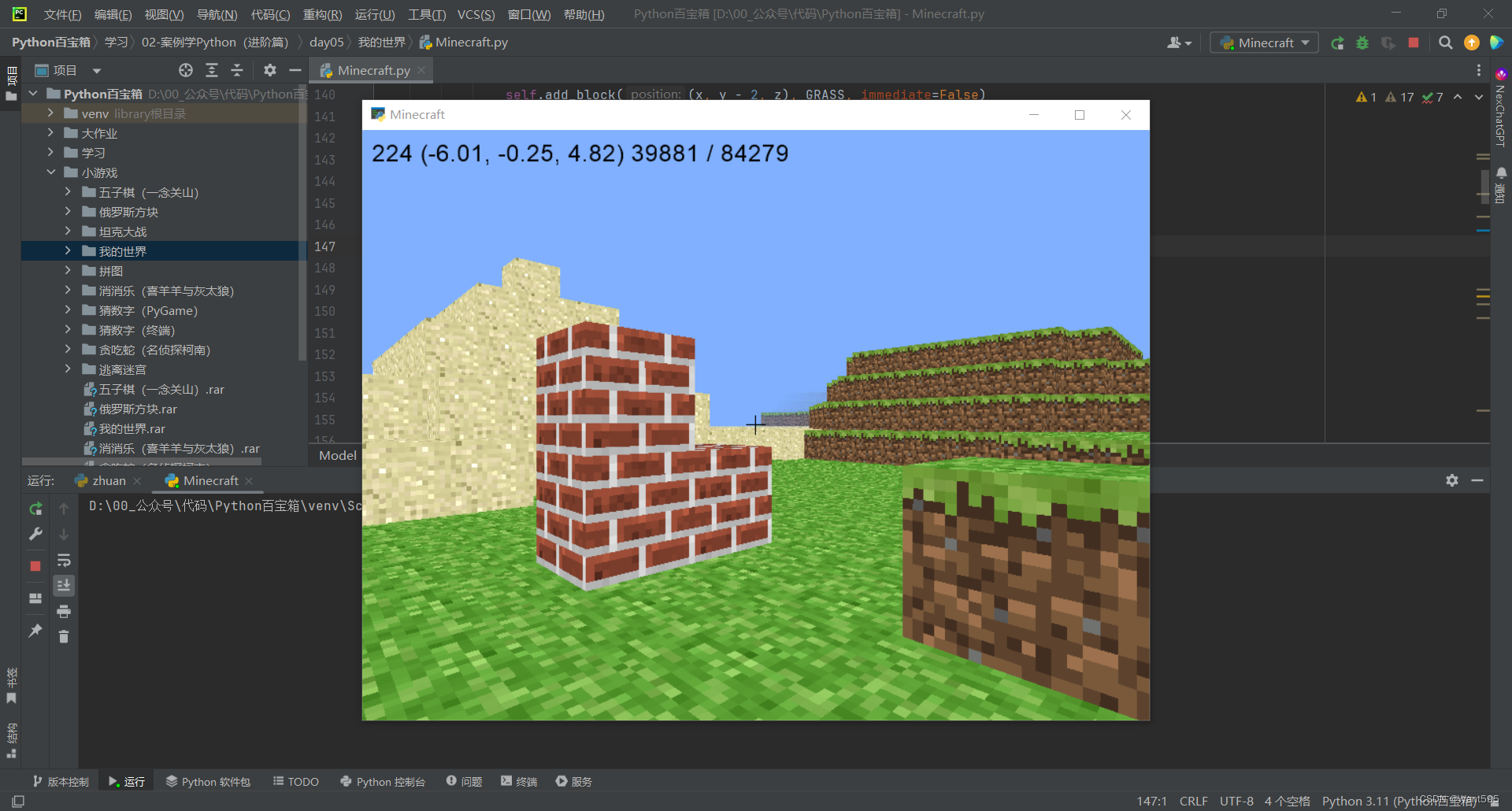Image resolution: width=1512 pixels, height=811 pixels.
Task: Open Minecraft run configuration dropdown
Action: (1265, 43)
